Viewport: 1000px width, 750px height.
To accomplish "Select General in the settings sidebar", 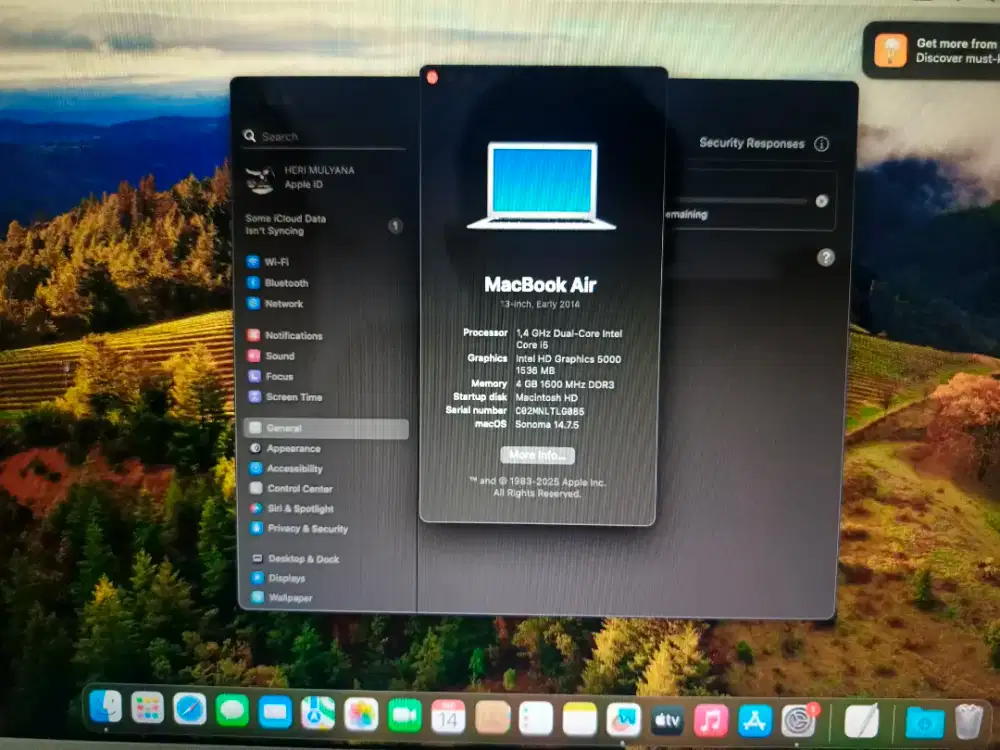I will tap(285, 427).
